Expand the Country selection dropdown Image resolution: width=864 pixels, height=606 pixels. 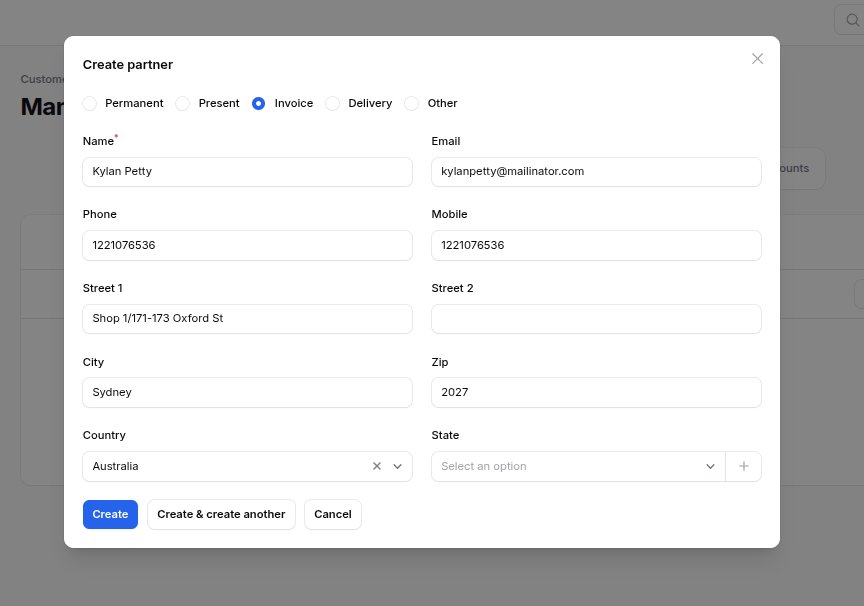click(397, 466)
